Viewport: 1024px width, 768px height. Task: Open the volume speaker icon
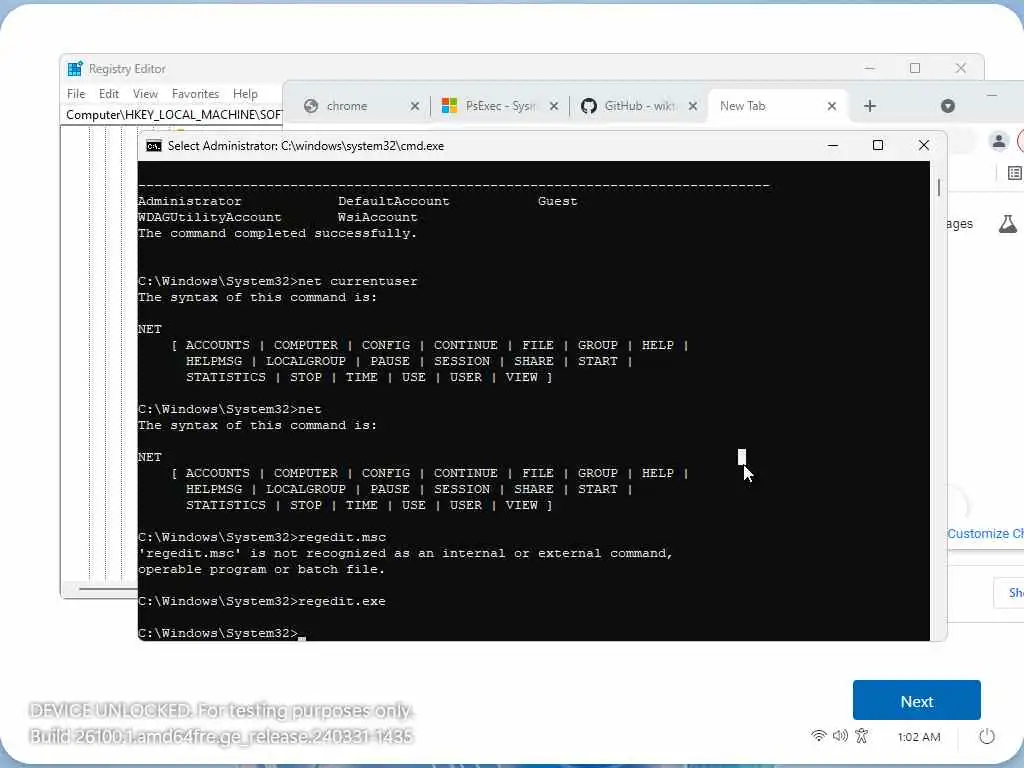tap(840, 736)
